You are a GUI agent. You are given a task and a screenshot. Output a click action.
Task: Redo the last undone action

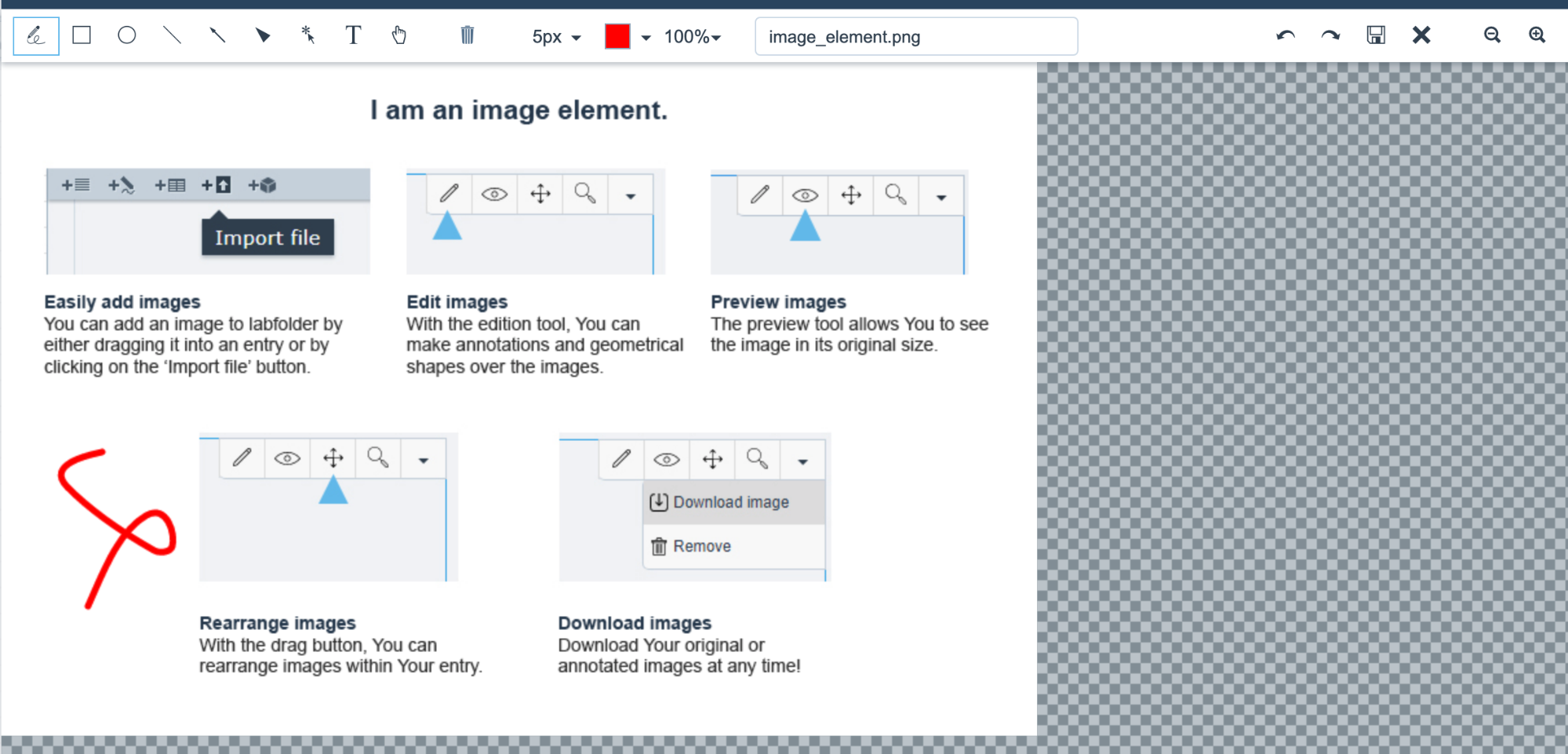tap(1330, 35)
